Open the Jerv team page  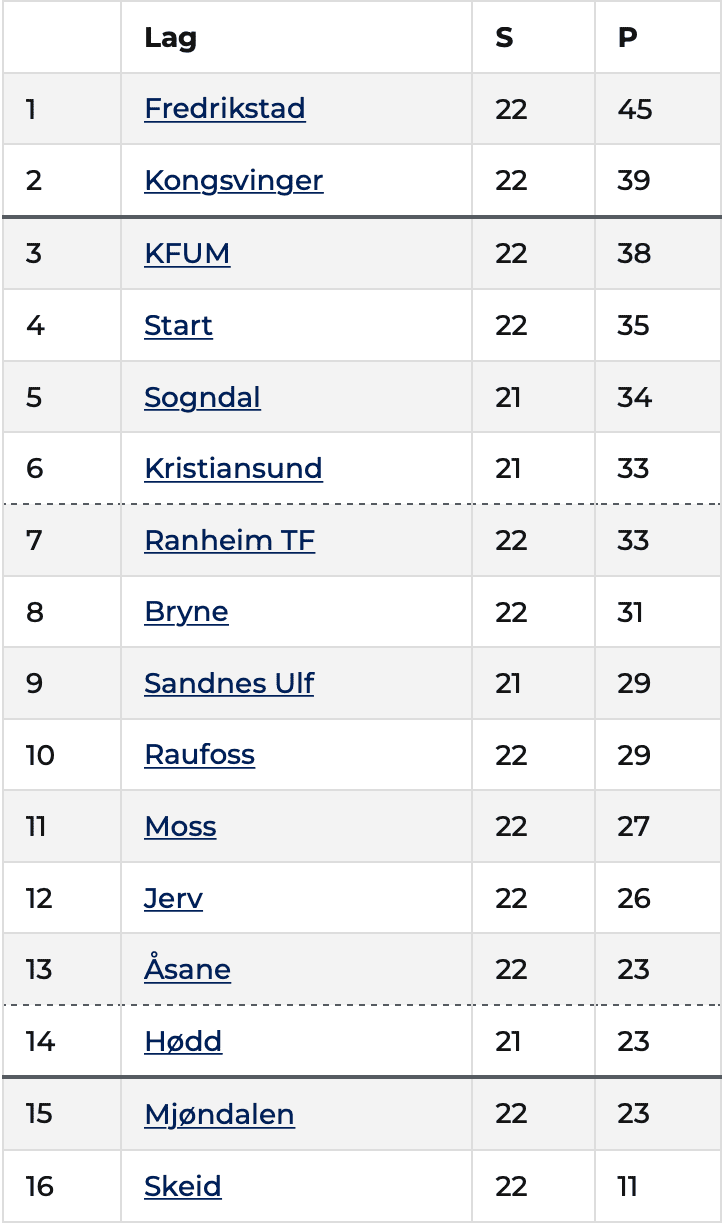click(x=173, y=898)
